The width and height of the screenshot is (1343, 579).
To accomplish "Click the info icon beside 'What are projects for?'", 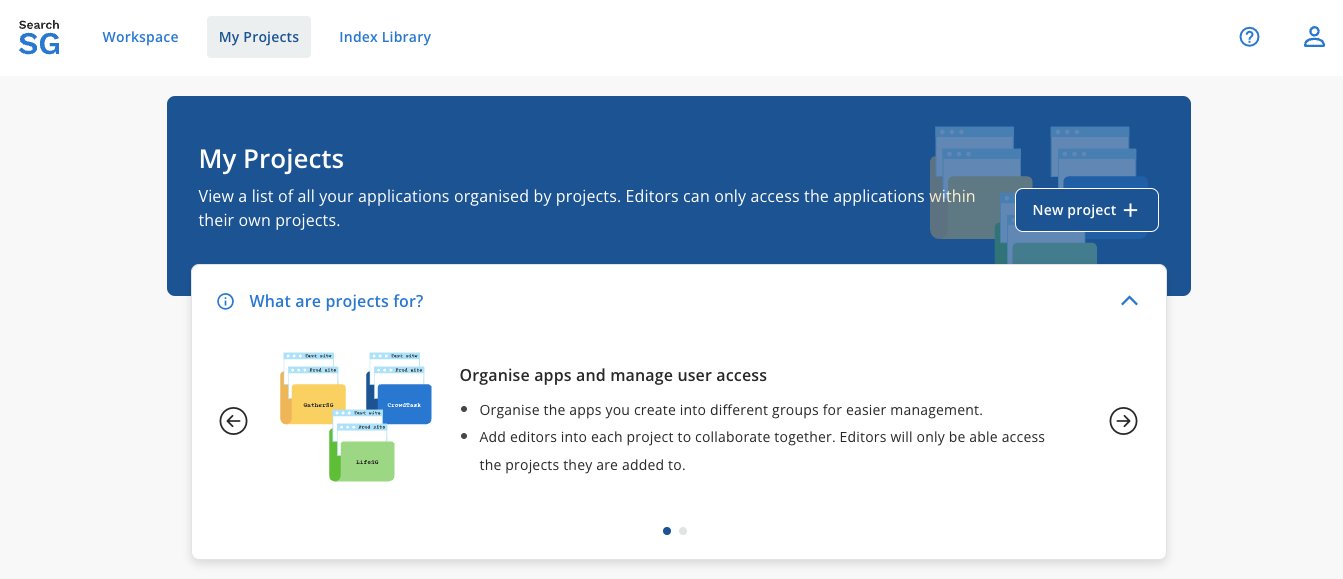I will [225, 300].
